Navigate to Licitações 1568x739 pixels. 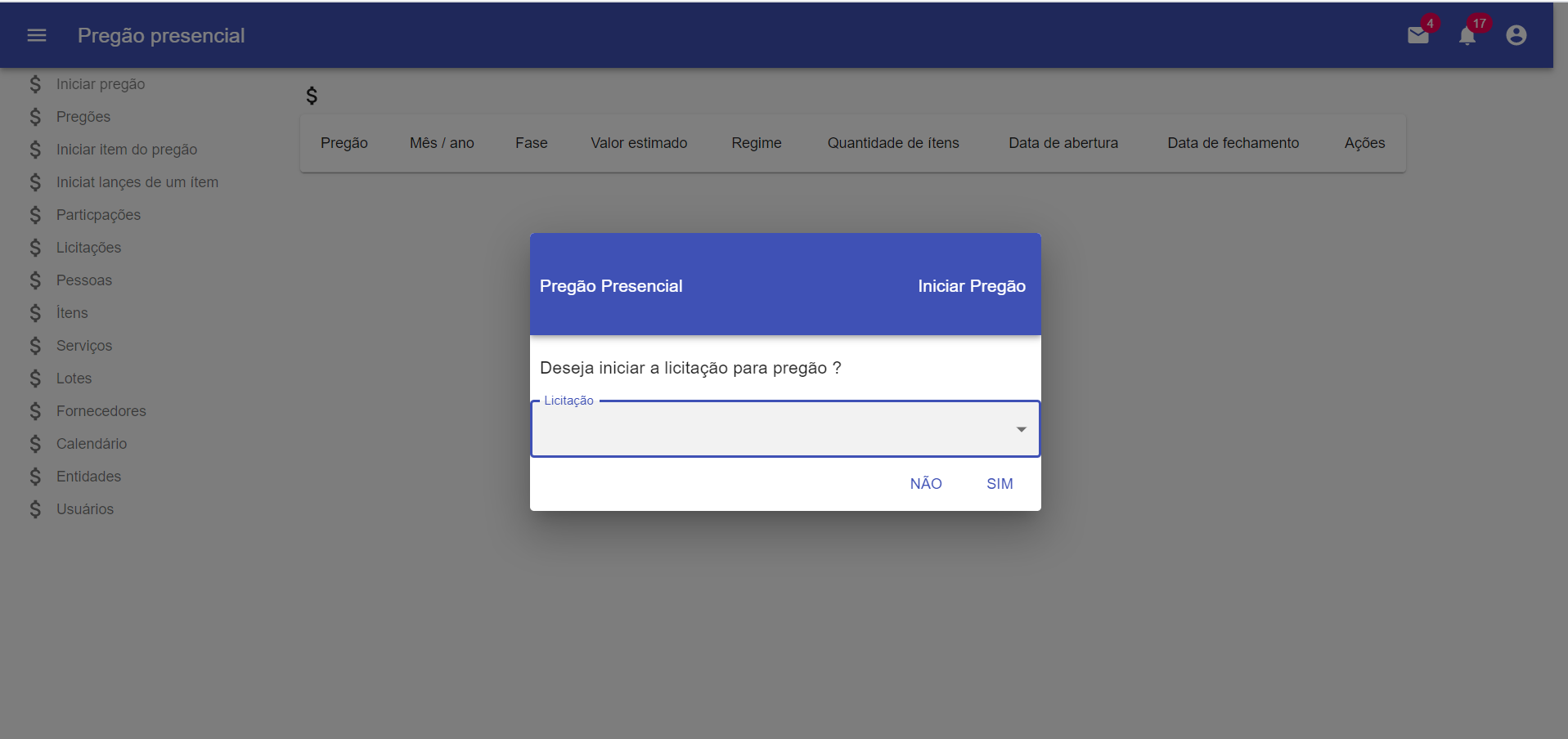[88, 248]
